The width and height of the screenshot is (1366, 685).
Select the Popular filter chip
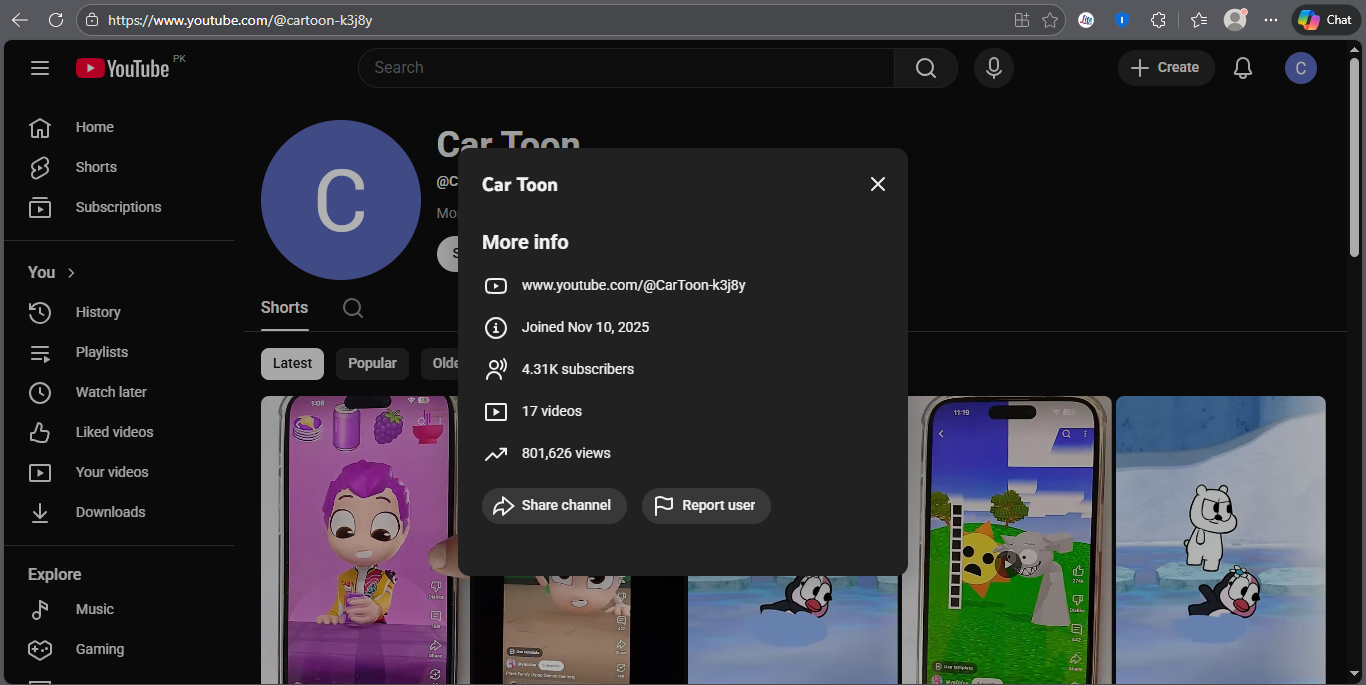pos(372,364)
